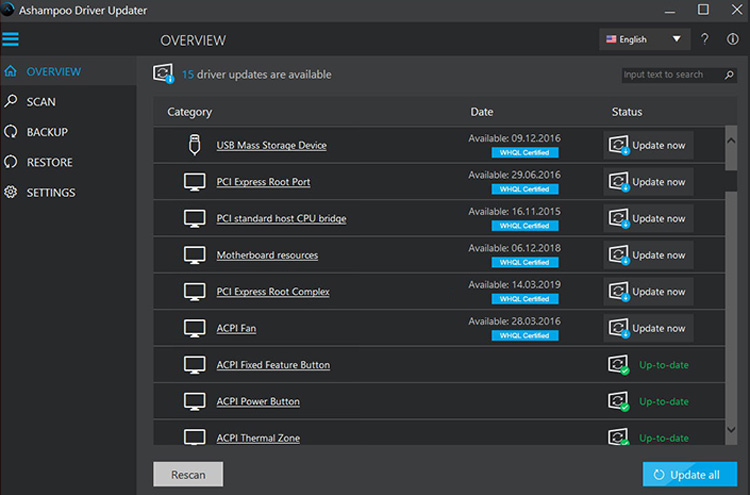Click the help question mark icon
Viewport: 750px width, 495px height.
pos(705,39)
